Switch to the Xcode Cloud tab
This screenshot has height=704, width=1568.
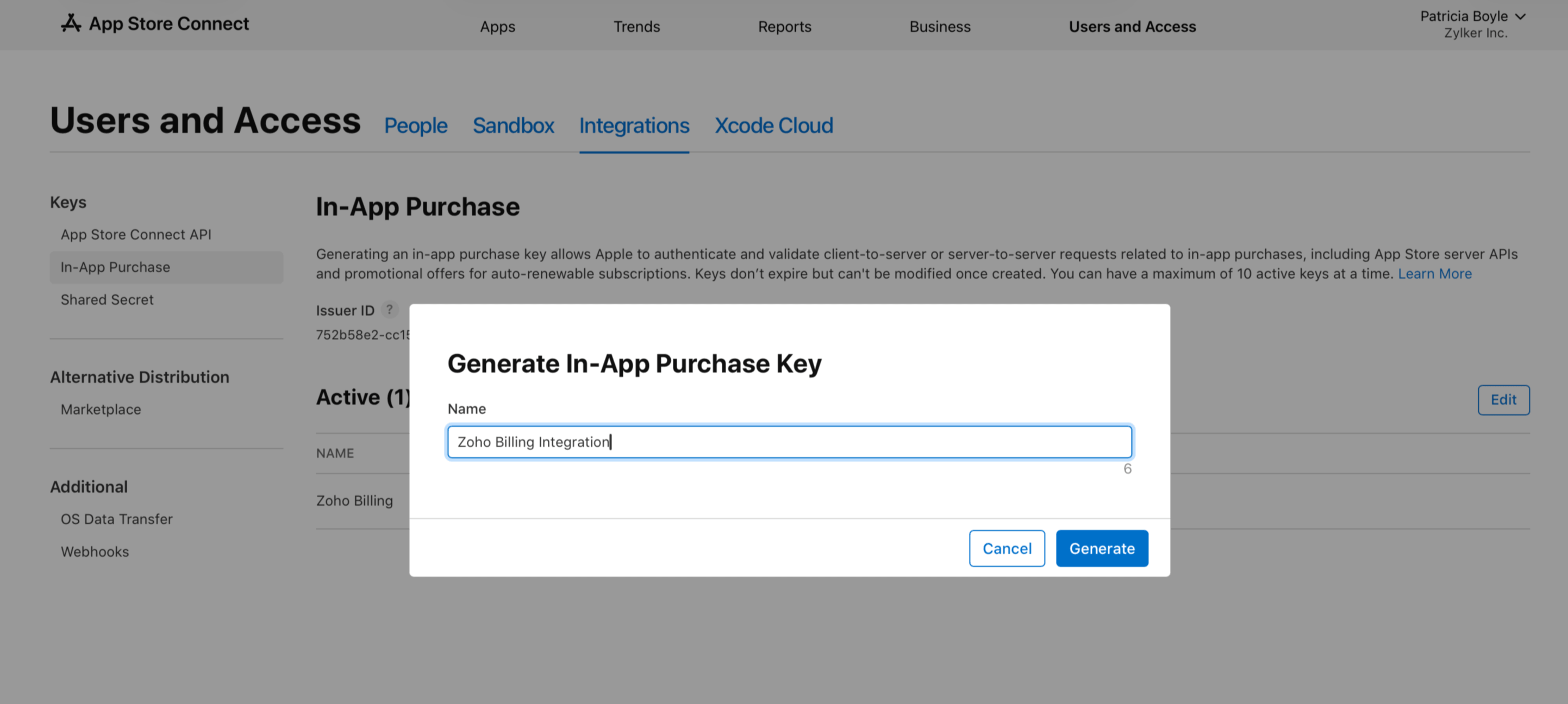pyautogui.click(x=773, y=125)
